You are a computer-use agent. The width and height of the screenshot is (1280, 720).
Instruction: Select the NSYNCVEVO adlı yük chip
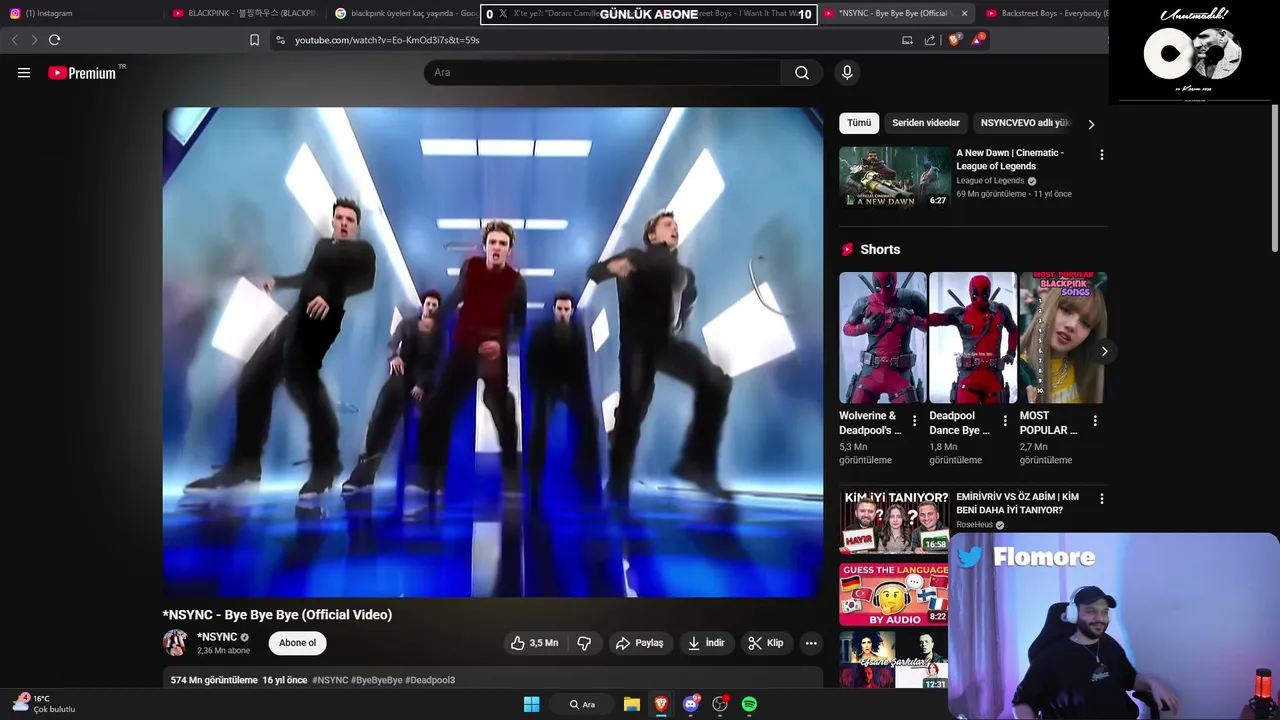tap(1025, 123)
